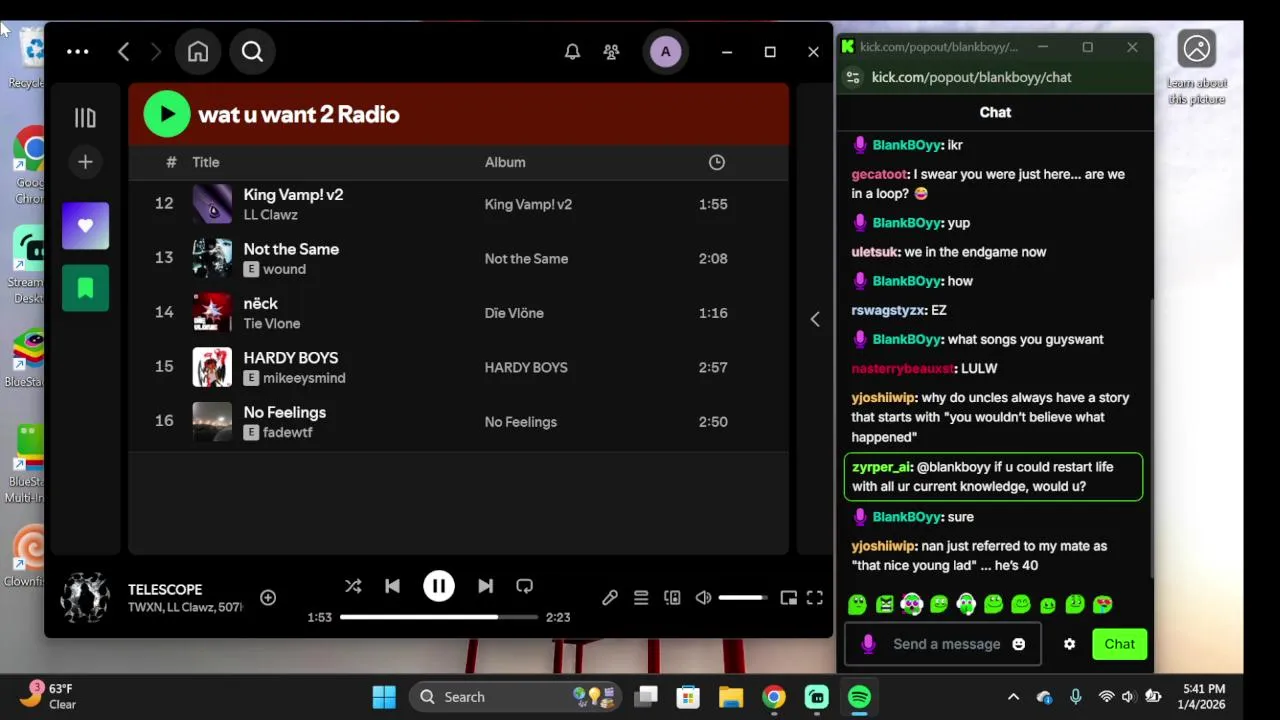Expand the Now Playing side panel arrow
The height and width of the screenshot is (720, 1280).
(x=815, y=319)
